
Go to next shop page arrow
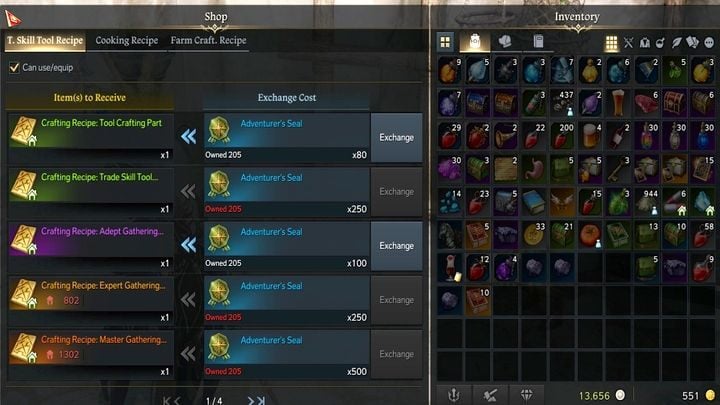251,401
